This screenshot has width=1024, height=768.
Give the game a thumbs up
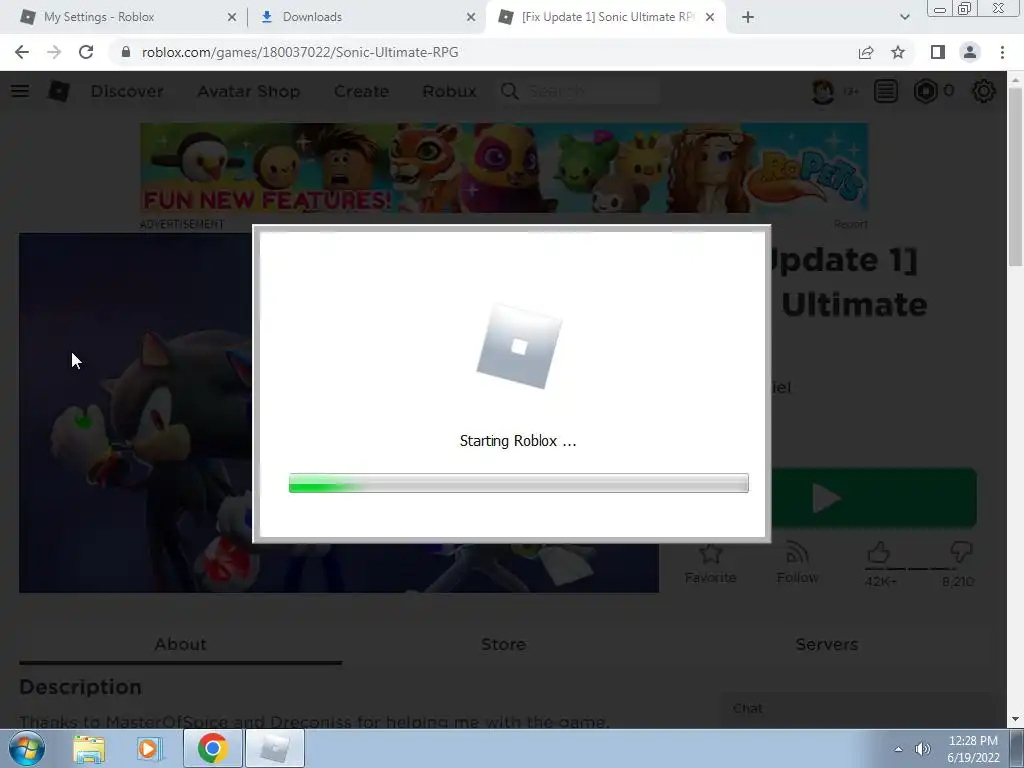(x=879, y=553)
